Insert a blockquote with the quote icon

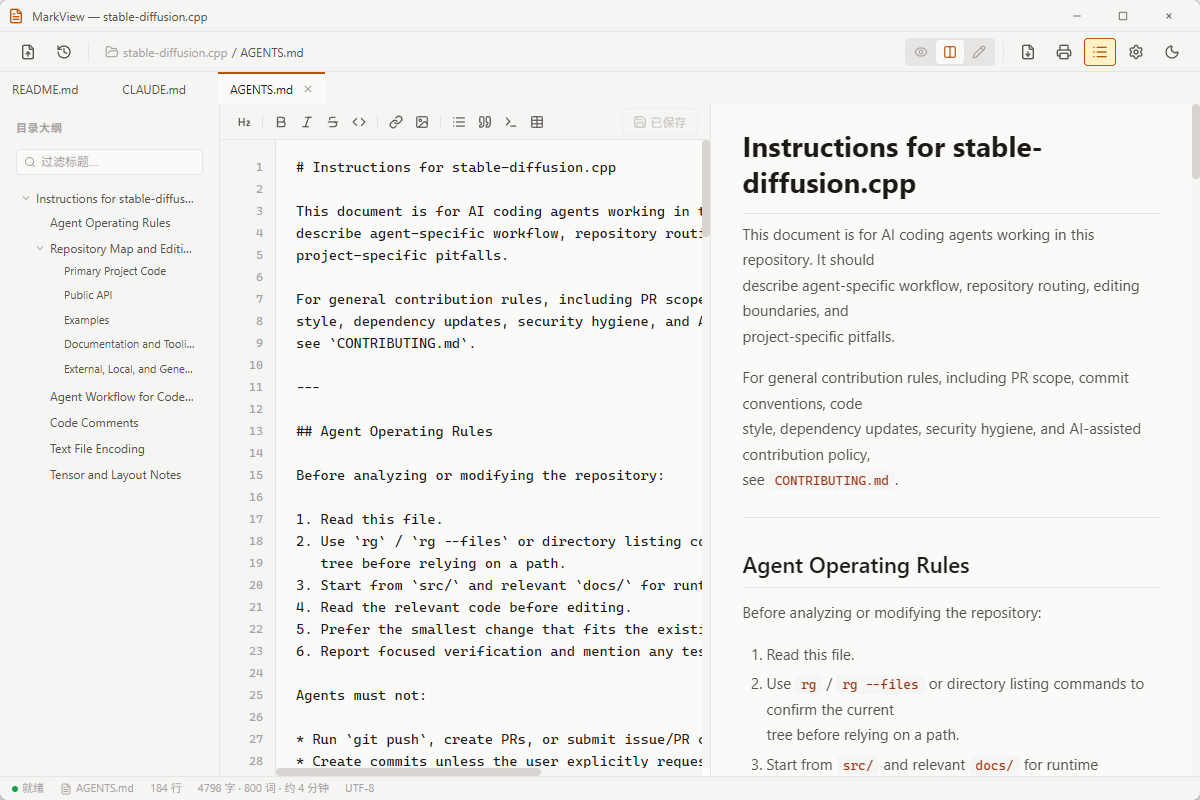[485, 122]
